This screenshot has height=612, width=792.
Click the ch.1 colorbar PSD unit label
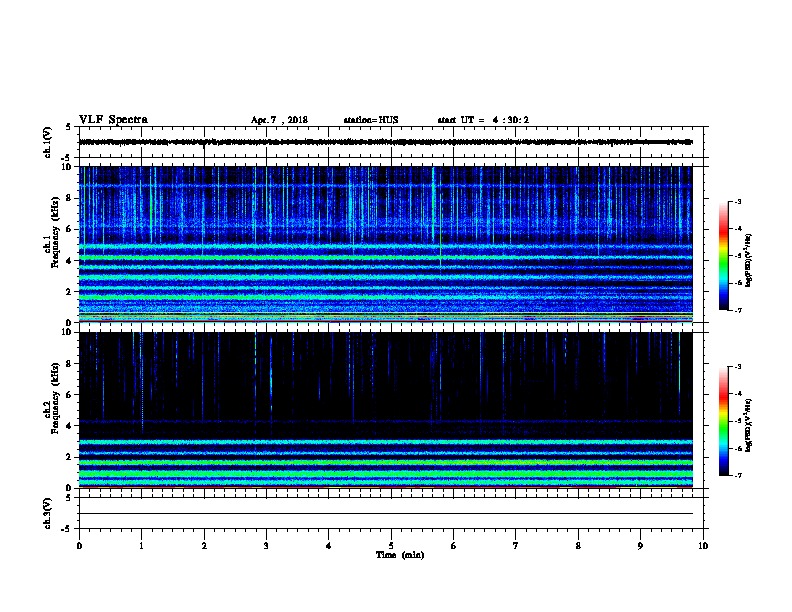(x=748, y=260)
